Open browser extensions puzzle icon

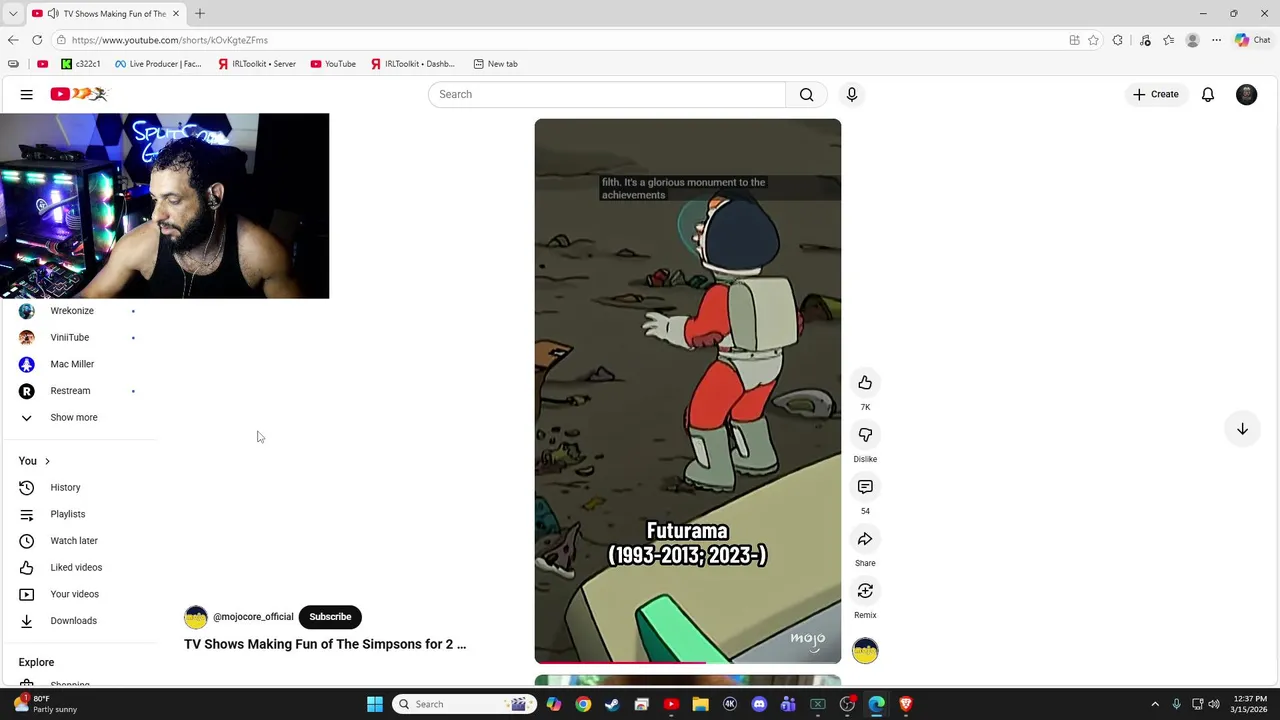(x=1118, y=40)
